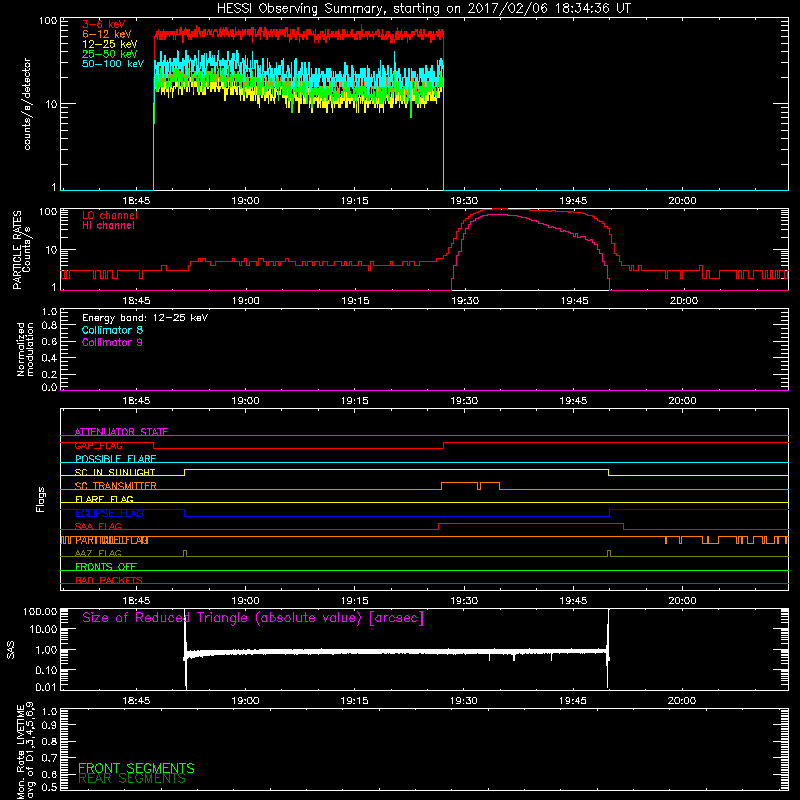Select the SC_IN_SUNLIGHT flag label
Image resolution: width=800 pixels, height=800 pixels.
pos(115,472)
